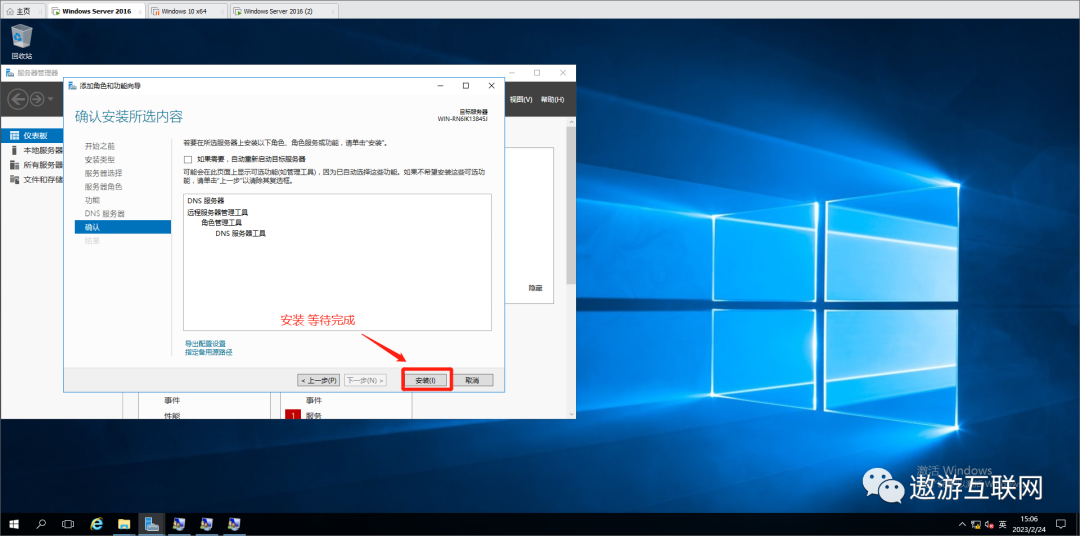The width and height of the screenshot is (1080, 536).
Task: Toggle the 英 input method indicator
Action: pyautogui.click(x=1004, y=524)
